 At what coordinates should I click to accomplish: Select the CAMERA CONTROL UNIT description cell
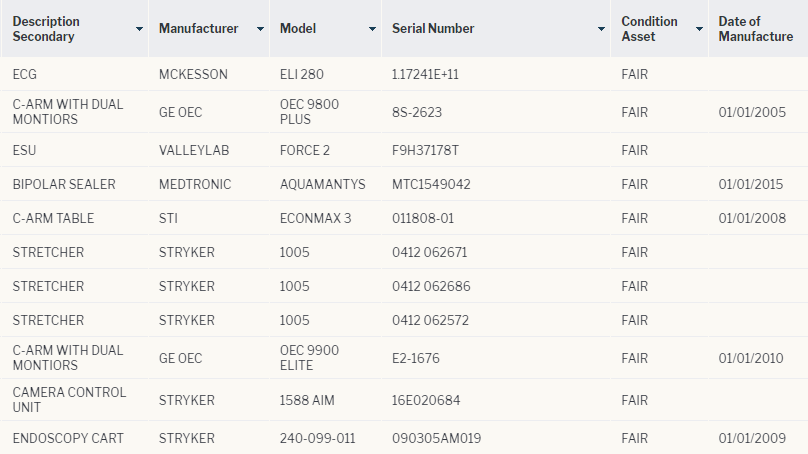[69, 400]
